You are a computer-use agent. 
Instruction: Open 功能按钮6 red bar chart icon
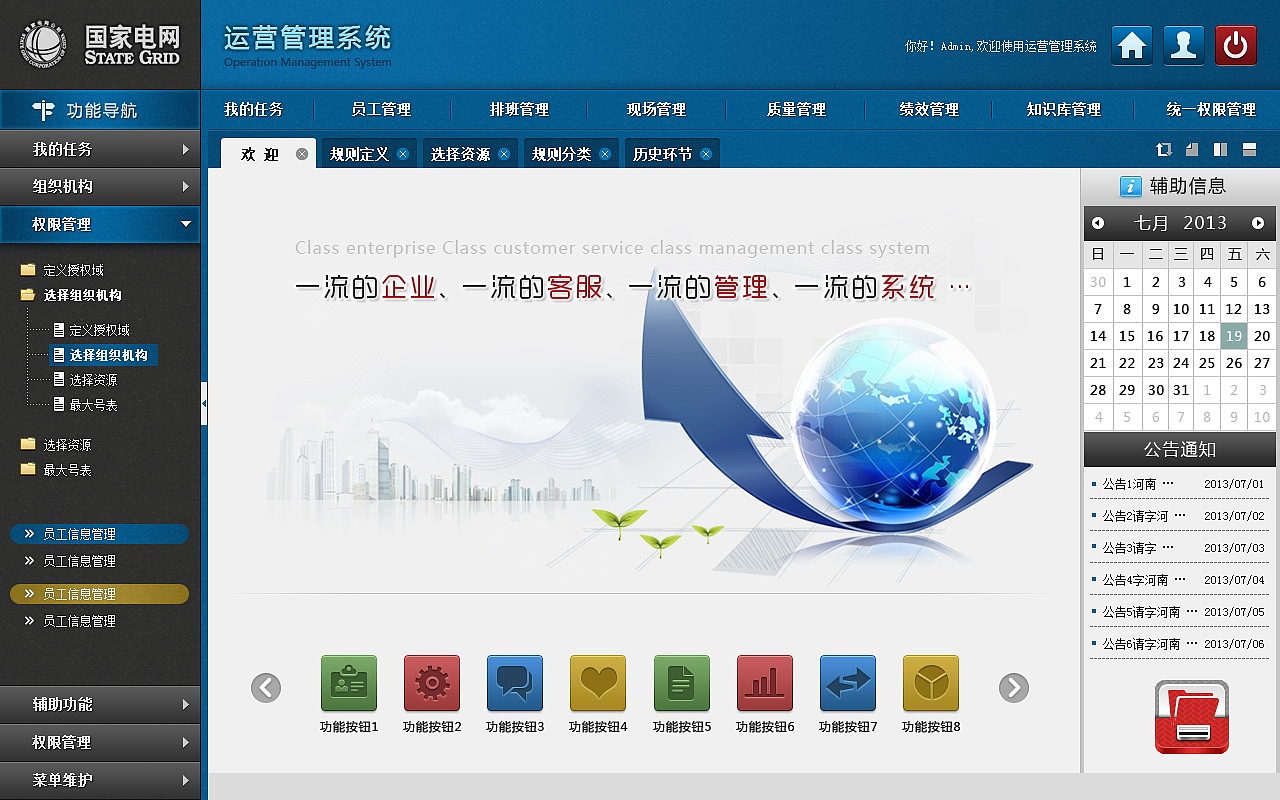pyautogui.click(x=765, y=683)
